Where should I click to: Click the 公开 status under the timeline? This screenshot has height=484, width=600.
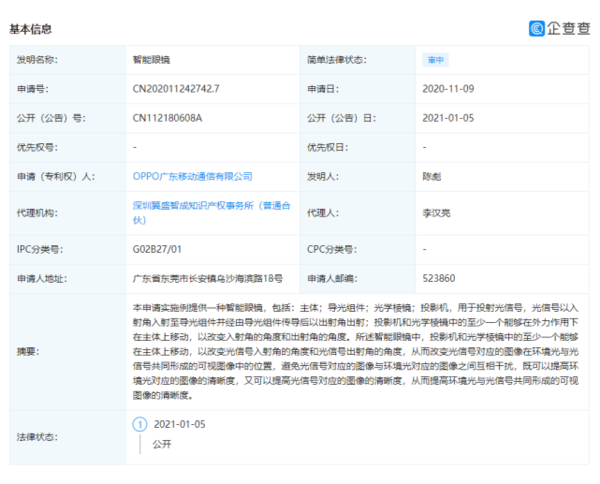[x=162, y=444]
